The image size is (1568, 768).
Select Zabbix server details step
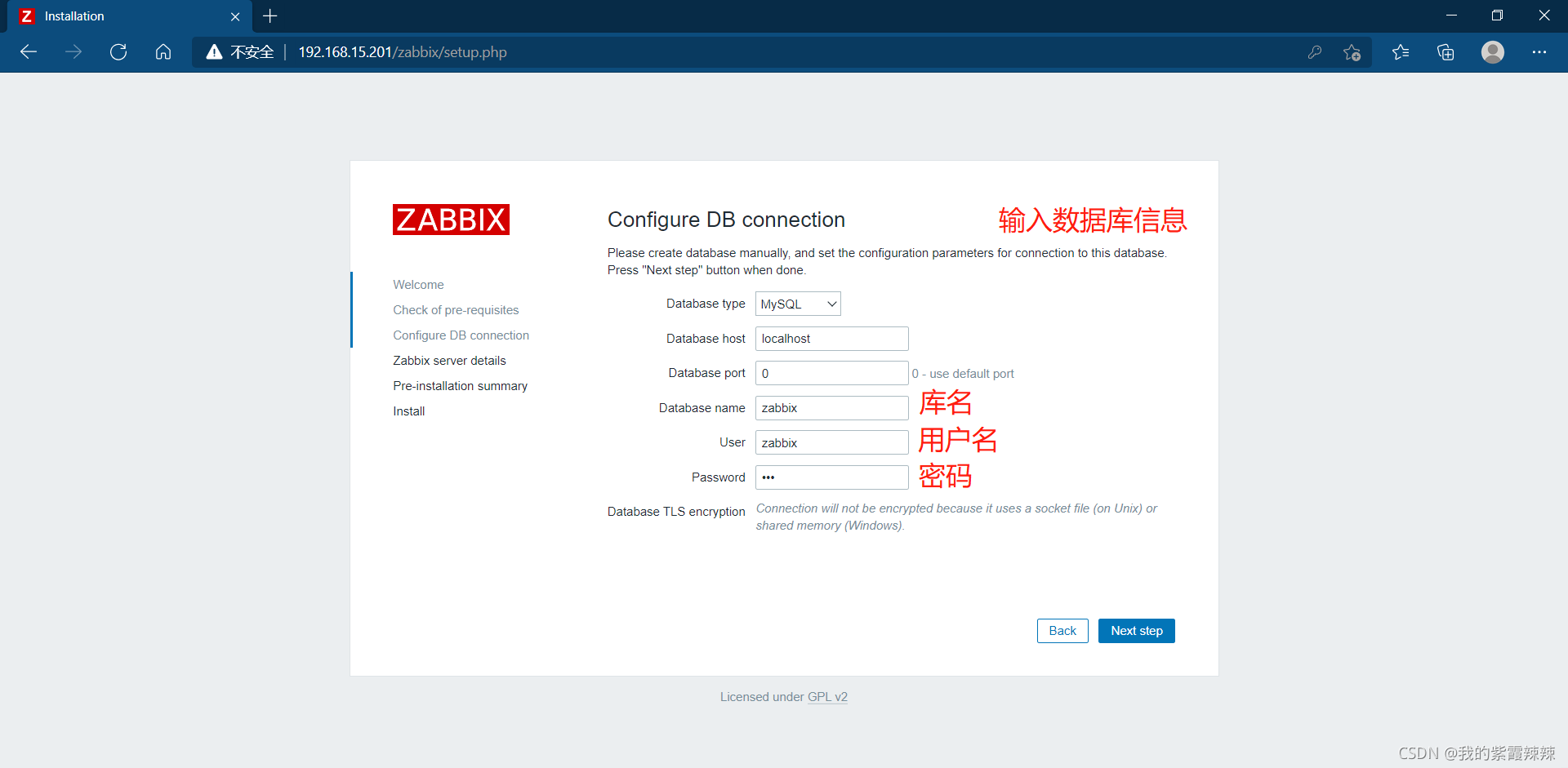(x=449, y=361)
